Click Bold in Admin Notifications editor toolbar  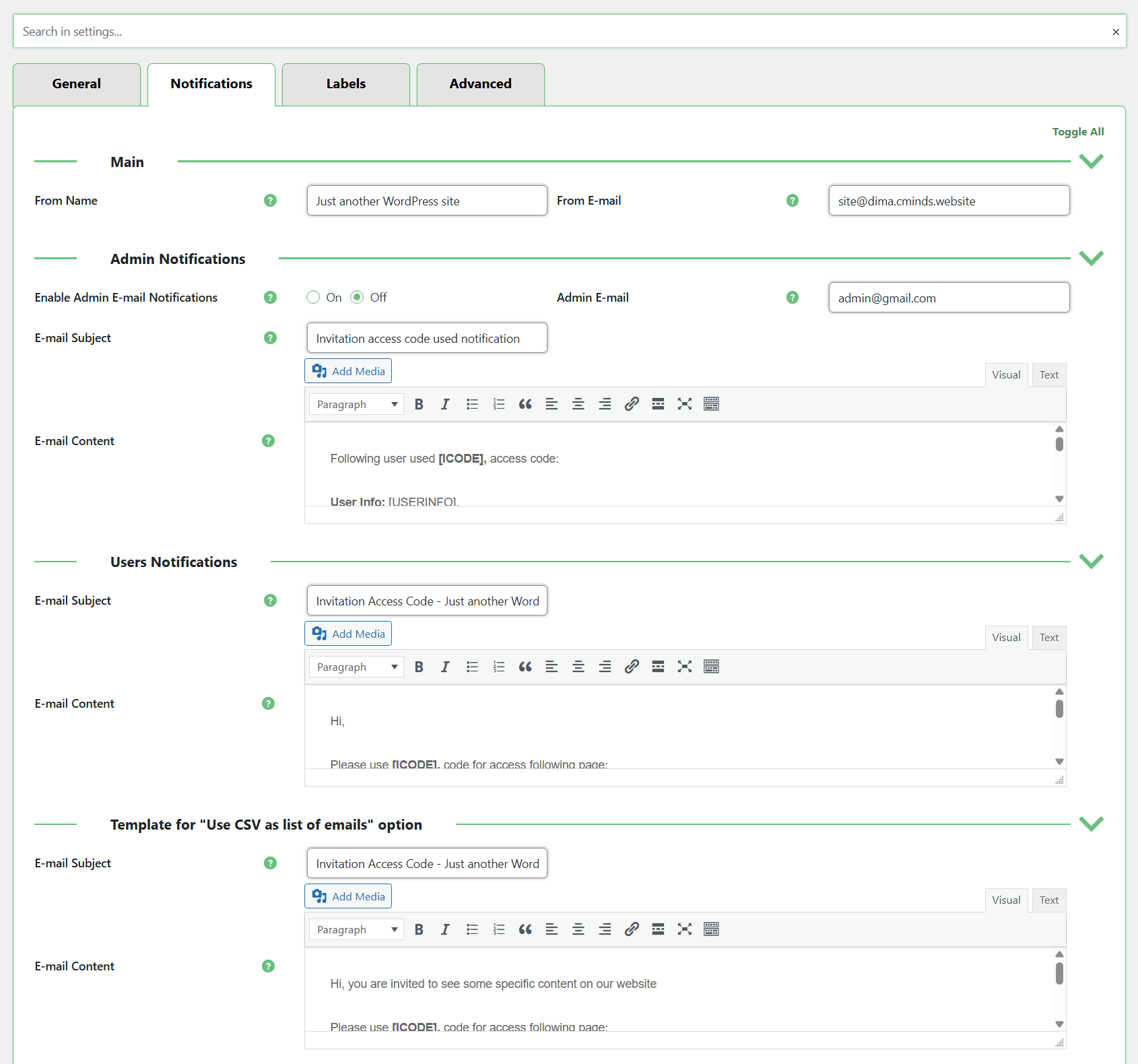419,404
